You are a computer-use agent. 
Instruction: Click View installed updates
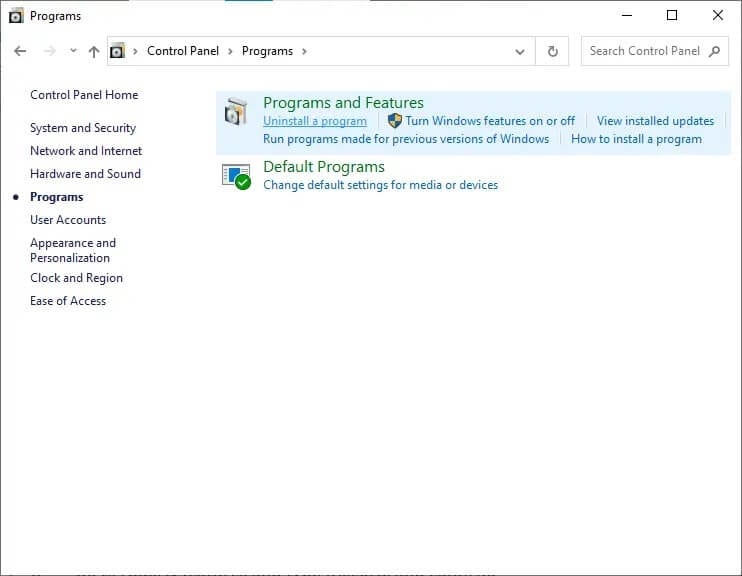click(x=655, y=121)
